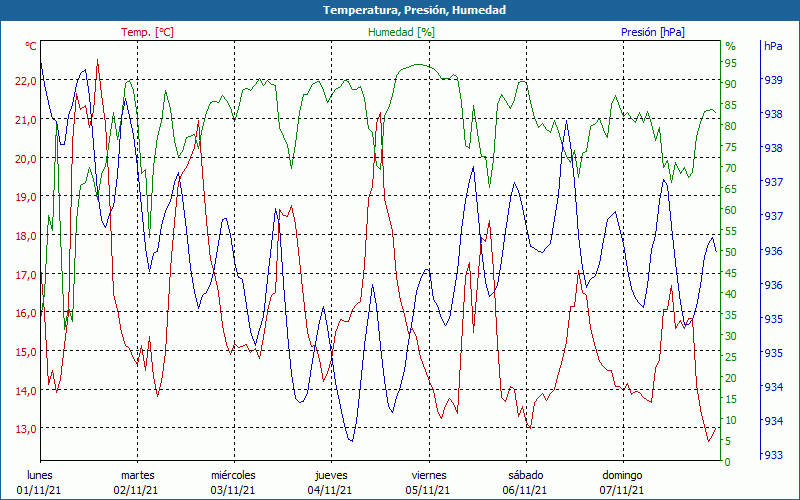
Task: Click the 'viernes' day label
Action: click(x=429, y=475)
